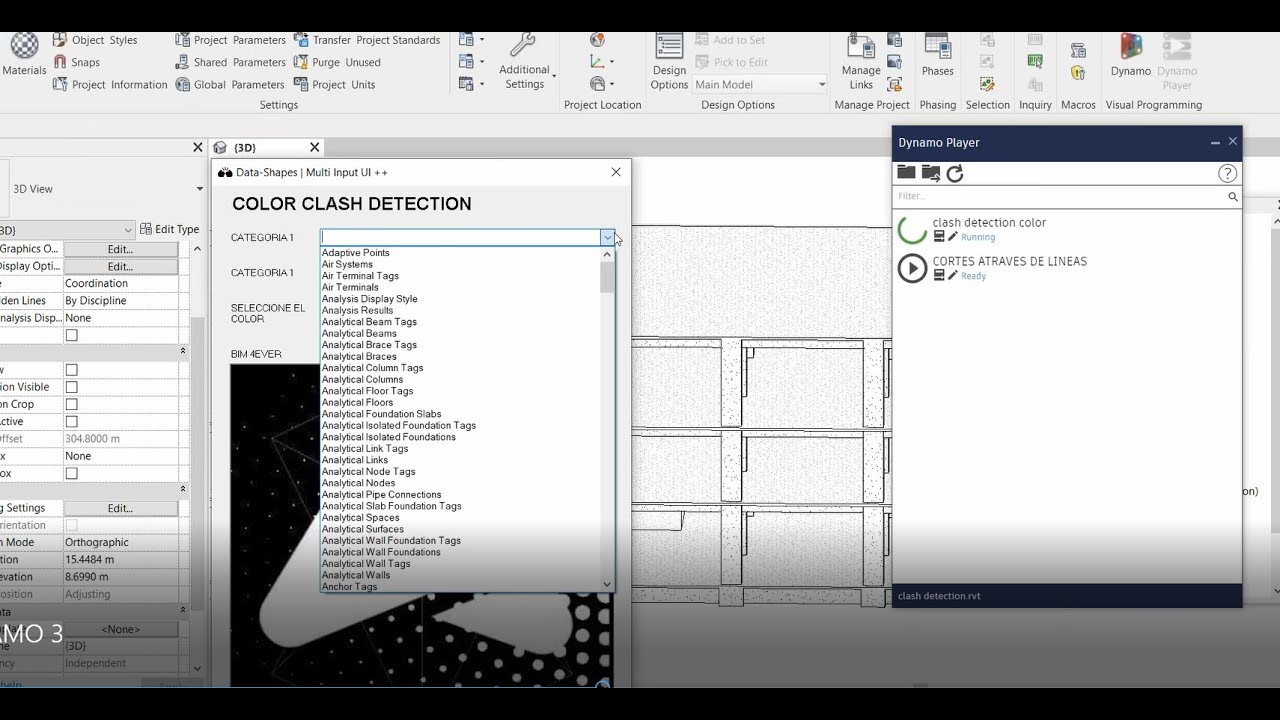Select Analytical Beams from list

click(x=359, y=333)
